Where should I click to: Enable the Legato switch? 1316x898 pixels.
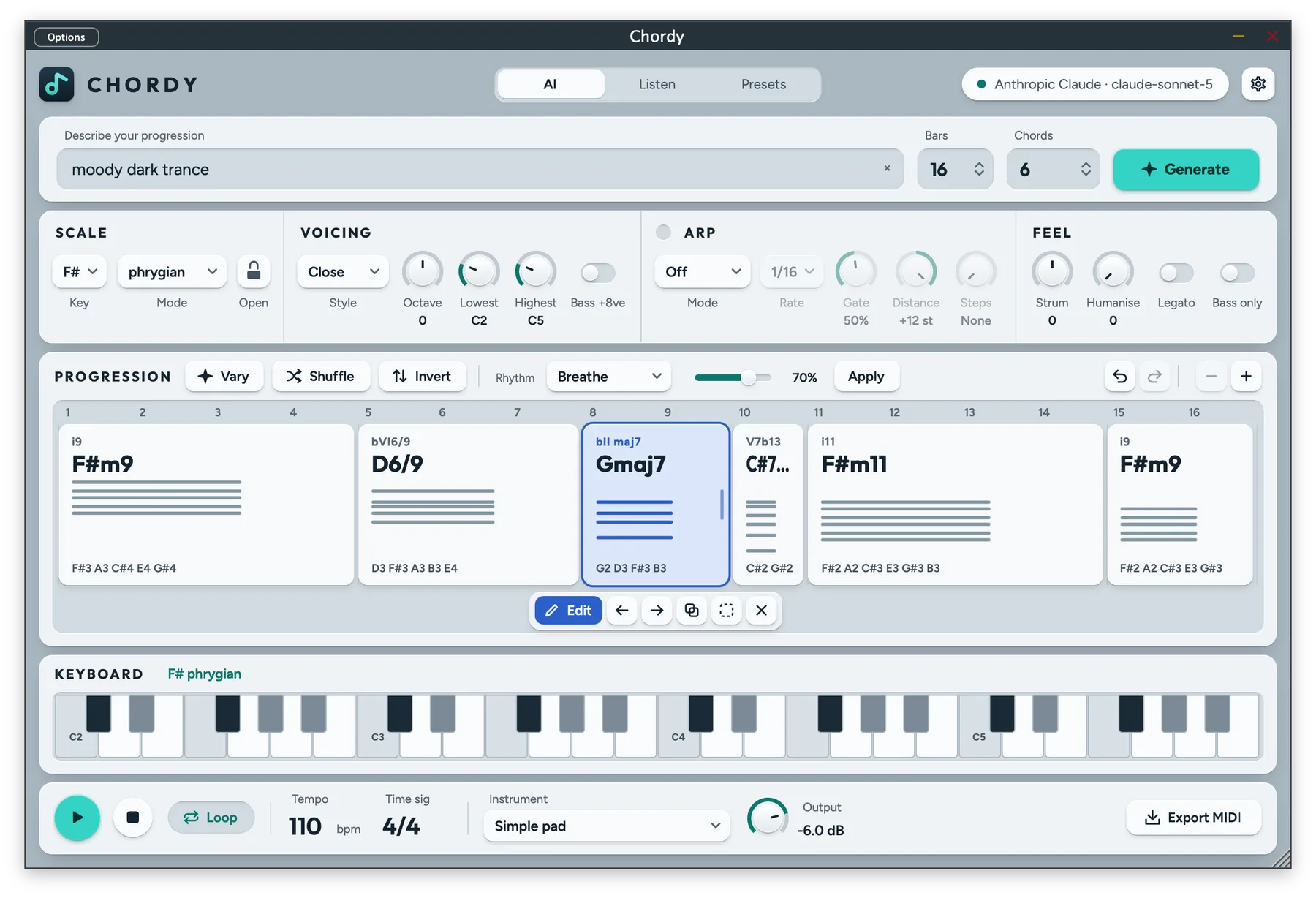point(1176,273)
